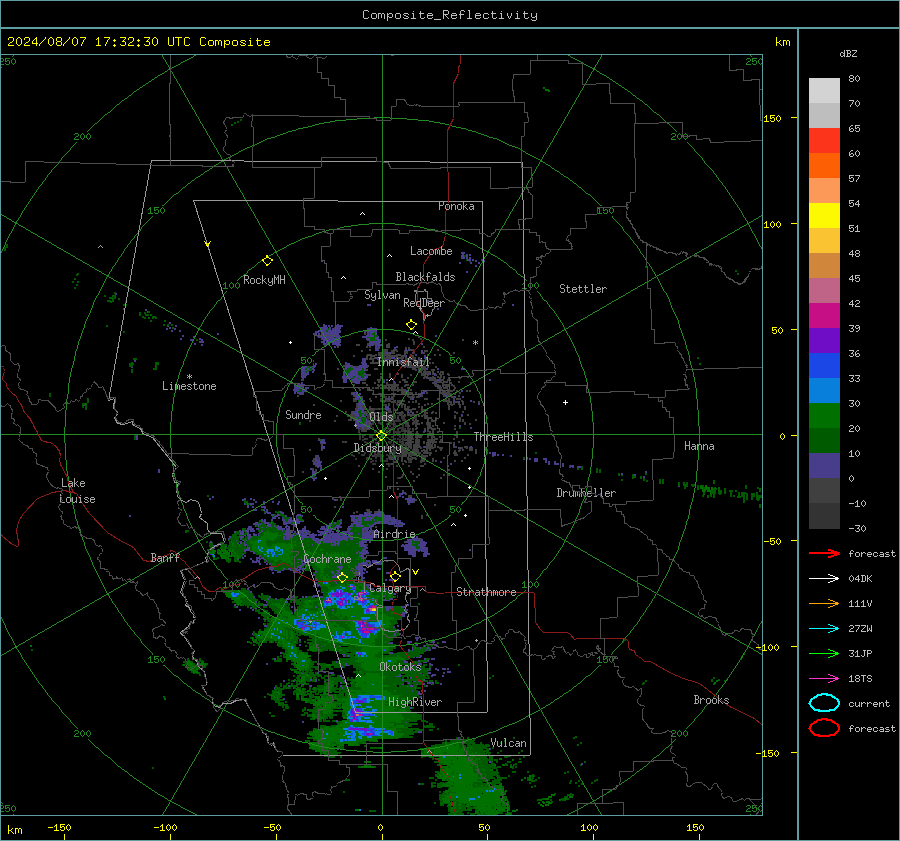The width and height of the screenshot is (900, 841).
Task: Select the bright green 20 dBZ swatch
Action: [x=824, y=416]
